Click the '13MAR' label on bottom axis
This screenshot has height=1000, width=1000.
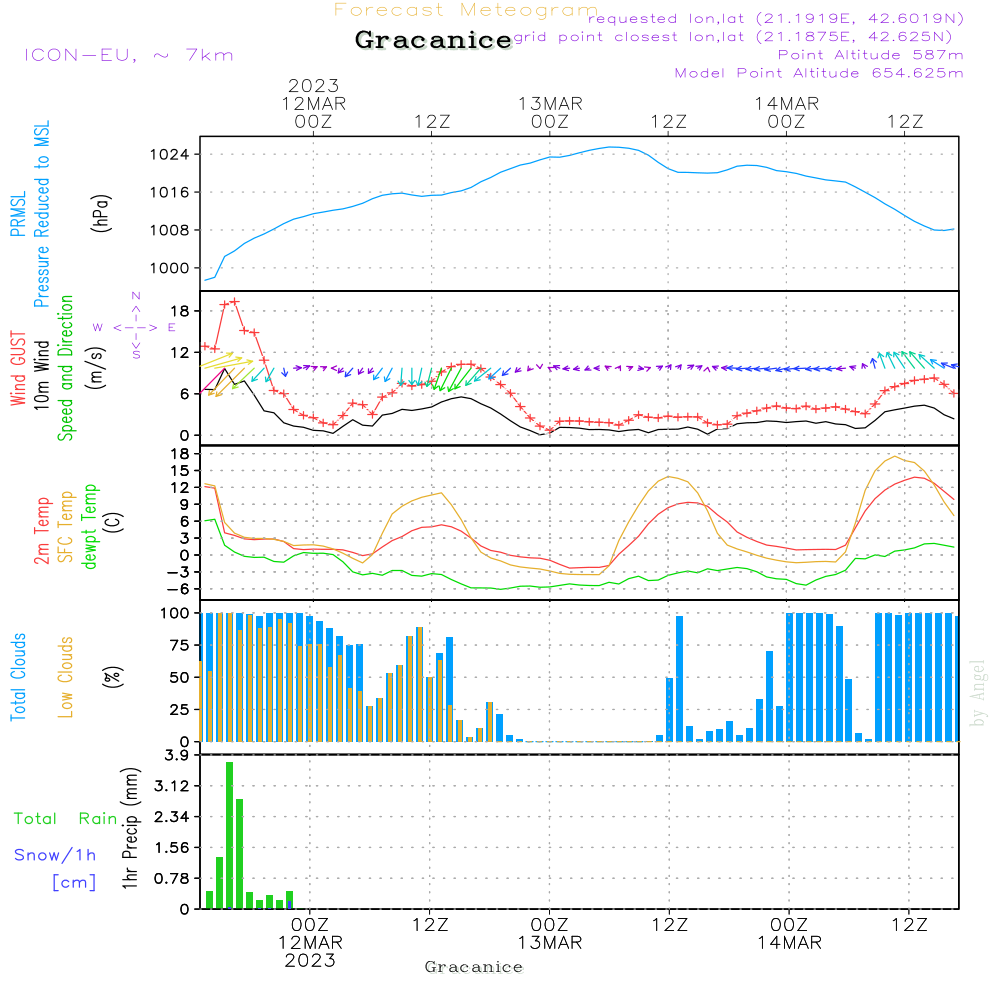click(550, 943)
